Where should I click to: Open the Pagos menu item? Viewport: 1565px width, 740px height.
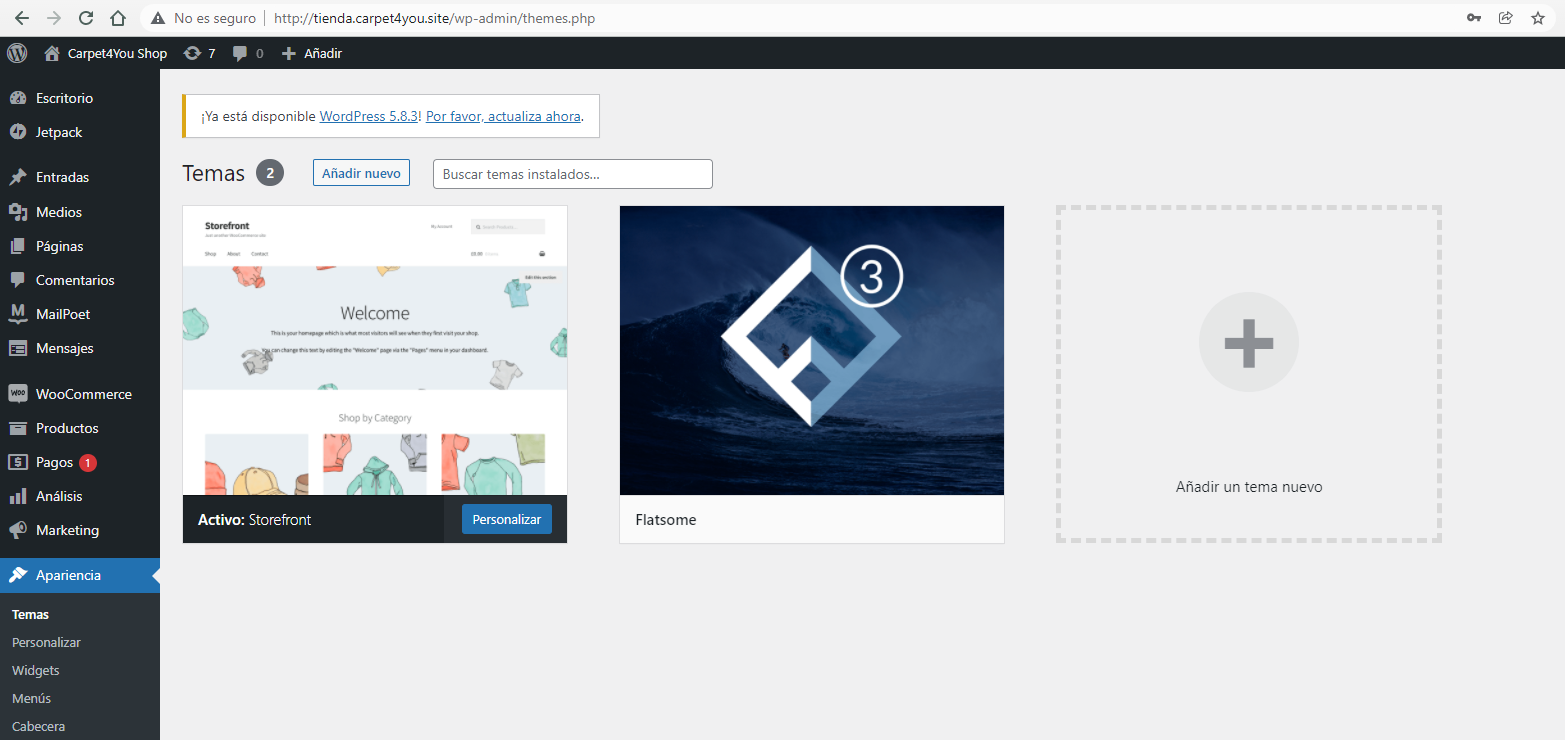tap(54, 462)
